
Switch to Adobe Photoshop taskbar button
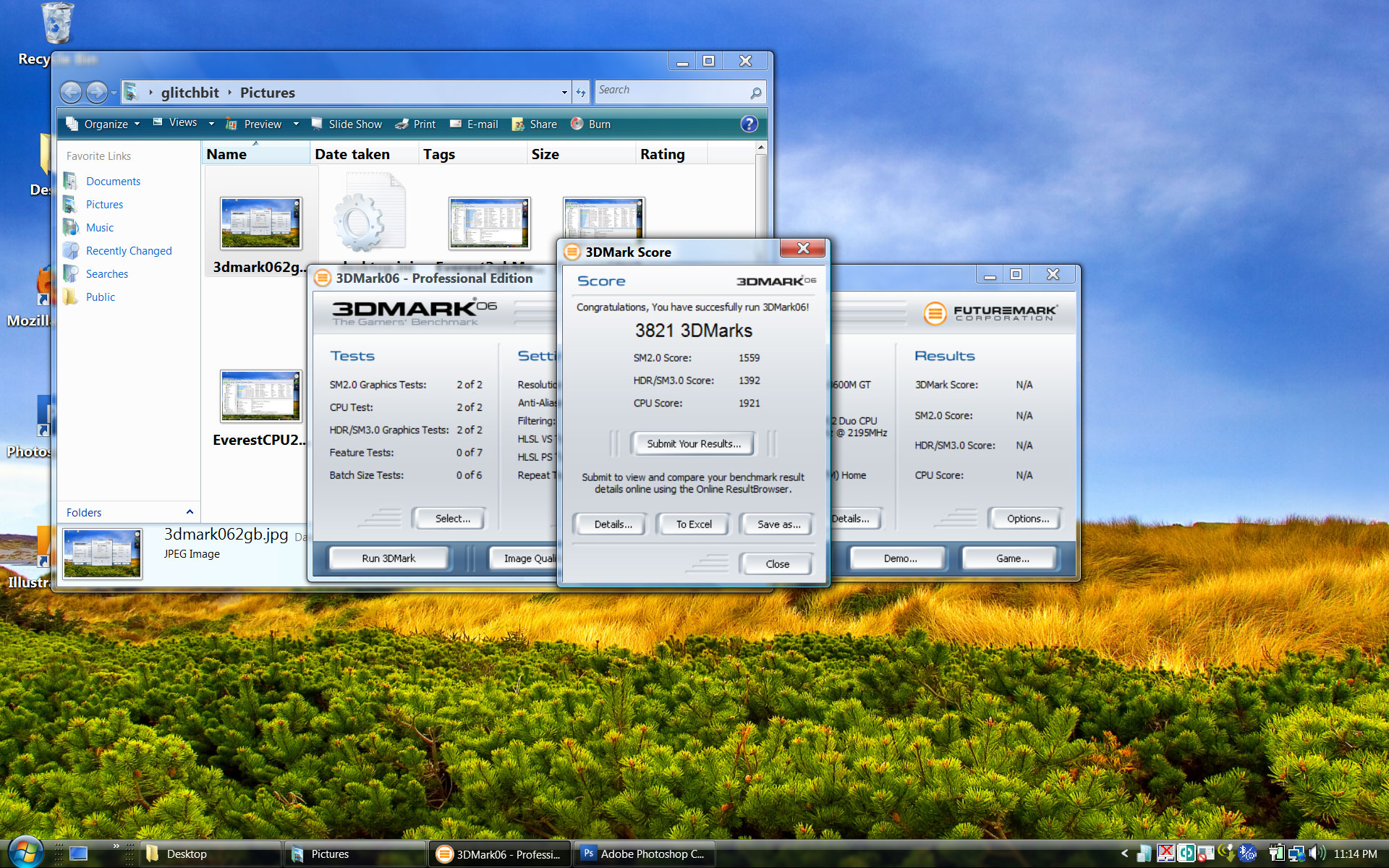coord(644,854)
